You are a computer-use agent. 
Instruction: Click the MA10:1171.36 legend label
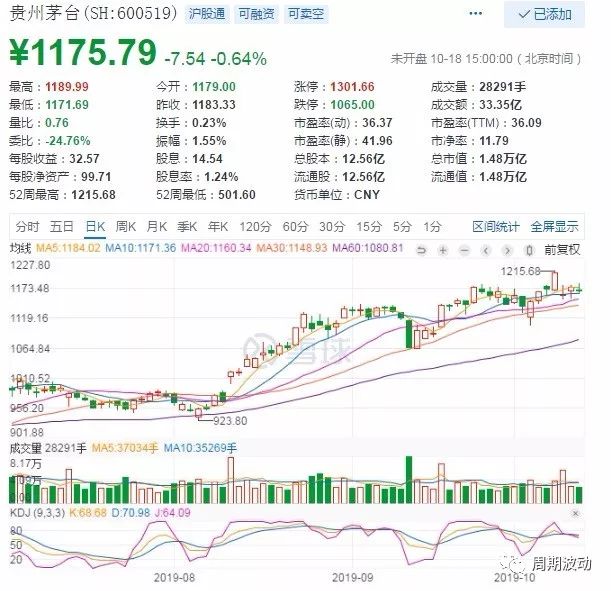pyautogui.click(x=141, y=248)
